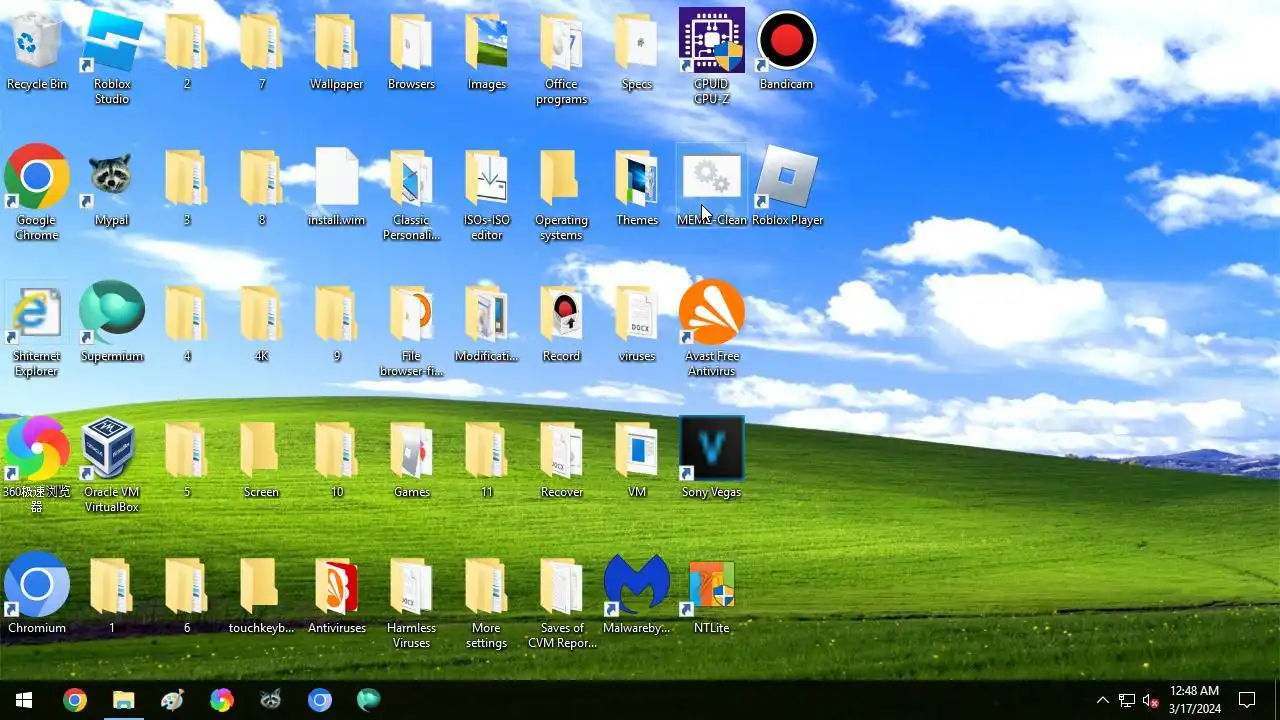The width and height of the screenshot is (1280, 720).
Task: Select the Sony Vegas shortcut
Action: [711, 459]
